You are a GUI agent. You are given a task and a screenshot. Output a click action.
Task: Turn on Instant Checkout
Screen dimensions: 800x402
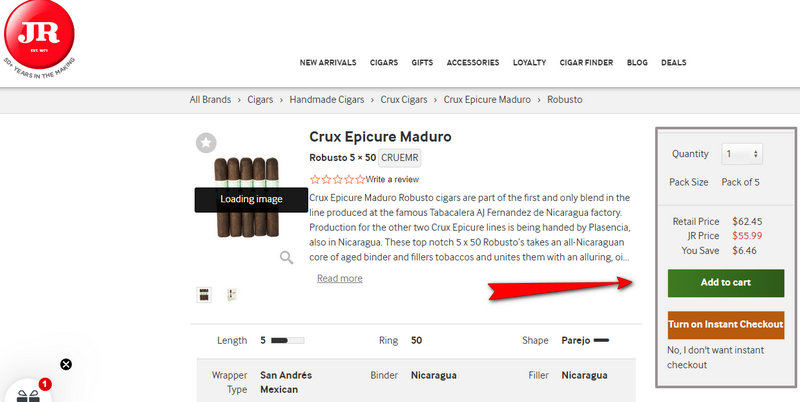pyautogui.click(x=725, y=326)
